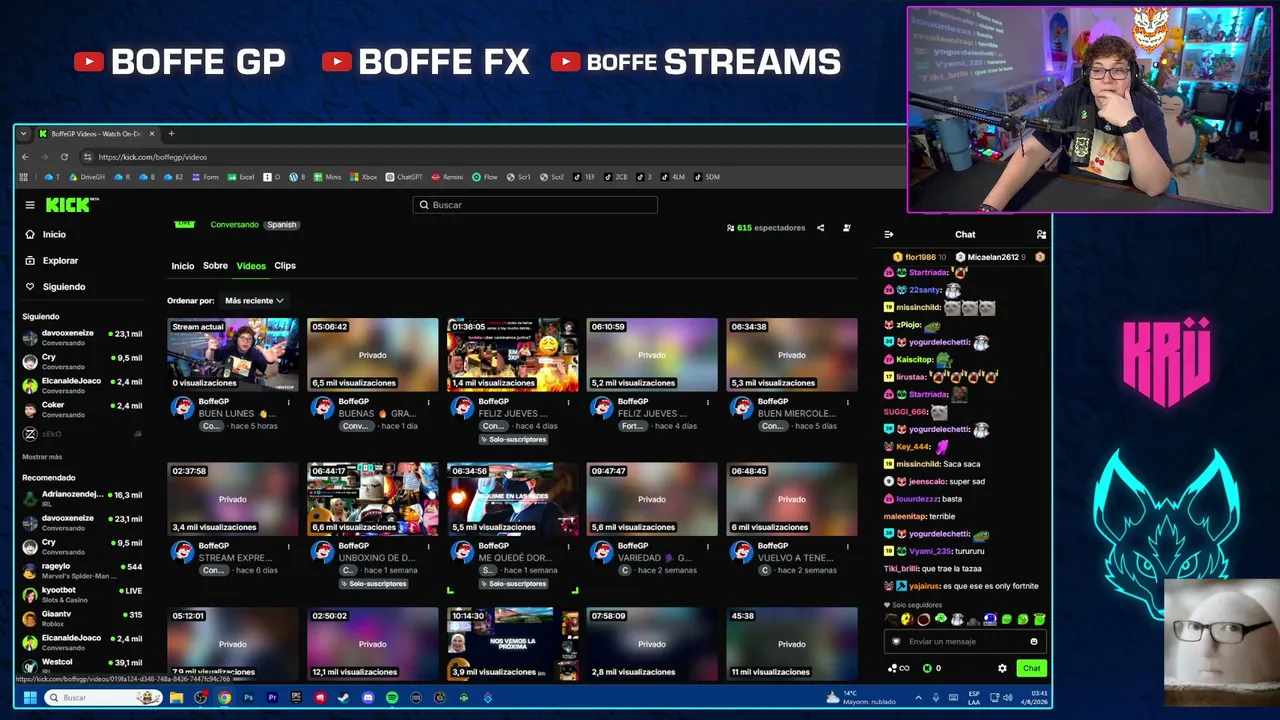
Task: Click the Kick logo
Action: point(72,205)
